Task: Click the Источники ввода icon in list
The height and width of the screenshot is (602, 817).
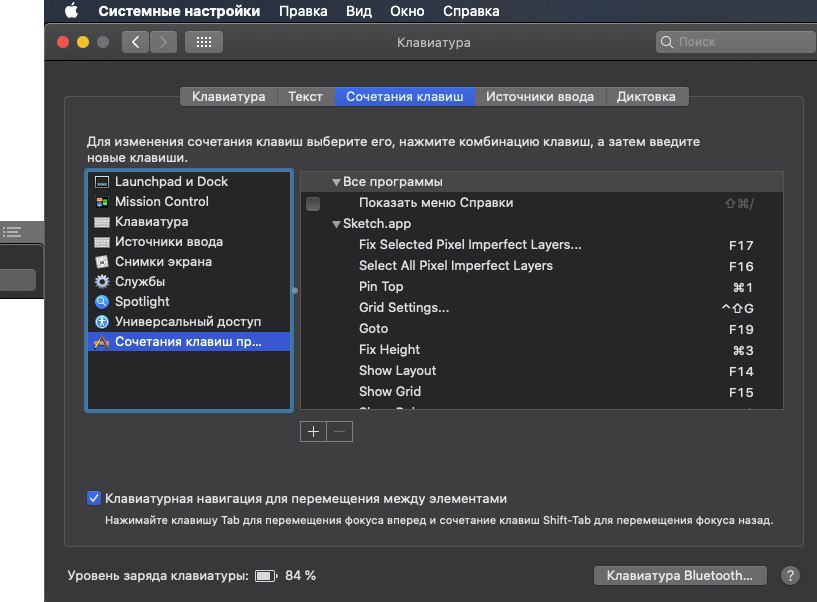Action: coord(102,242)
